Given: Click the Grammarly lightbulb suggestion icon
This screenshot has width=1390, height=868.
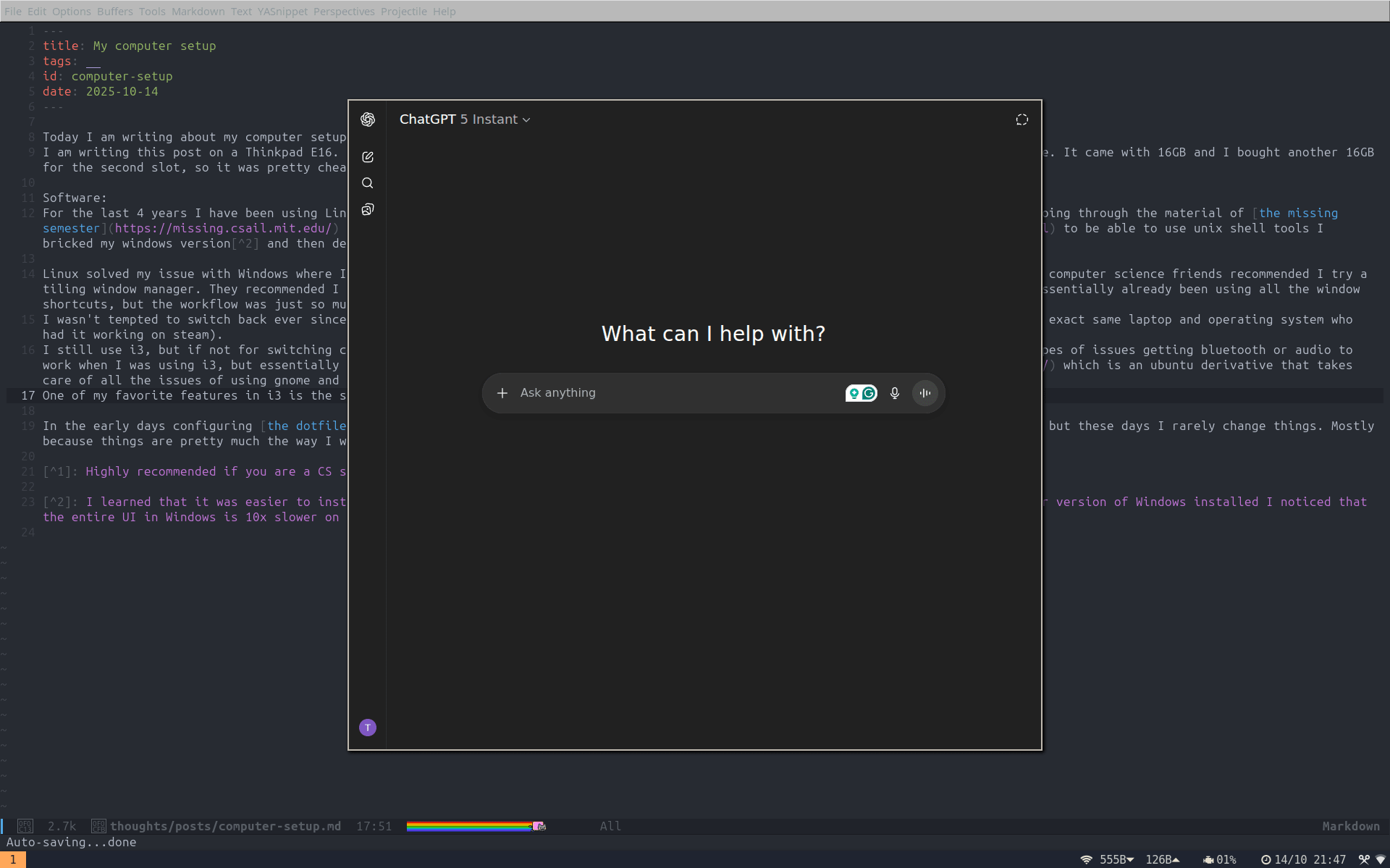Looking at the screenshot, I should [x=854, y=393].
